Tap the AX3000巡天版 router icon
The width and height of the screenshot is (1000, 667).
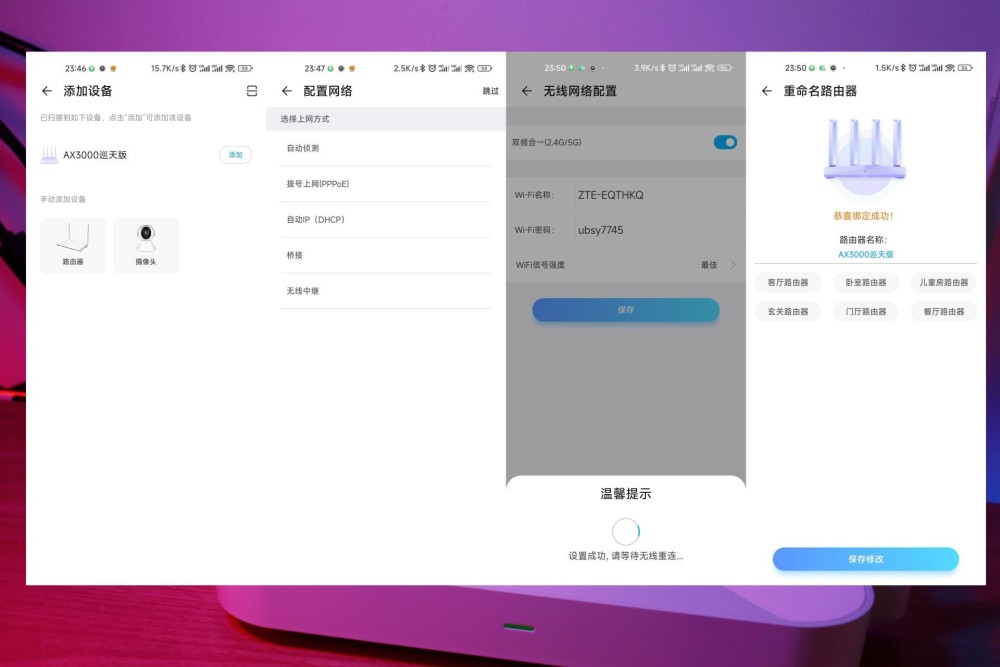[x=49, y=155]
